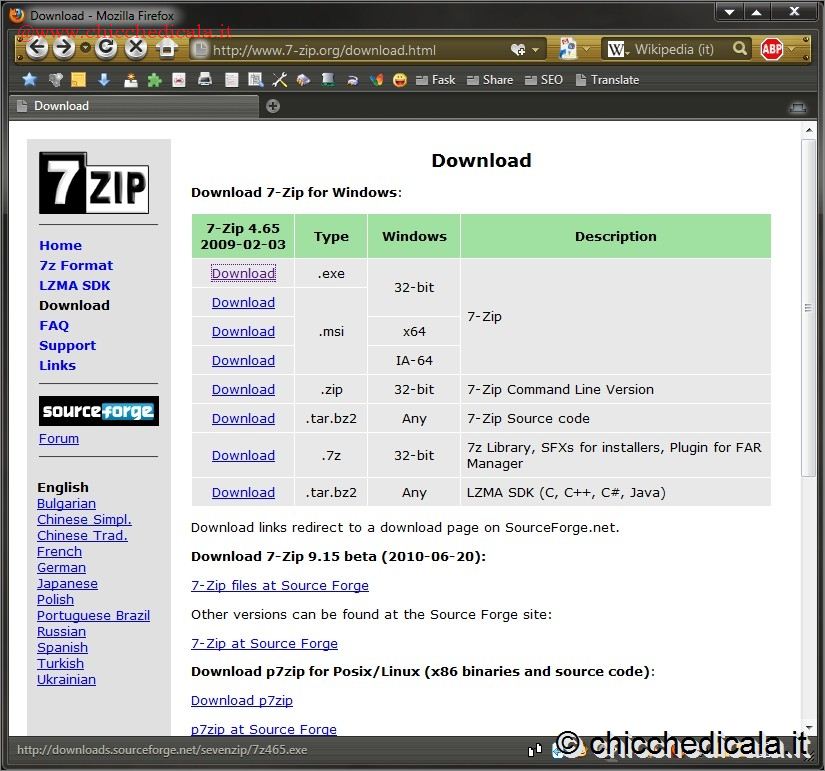
Task: Click Download link for .exe 32-bit
Action: pos(243,273)
